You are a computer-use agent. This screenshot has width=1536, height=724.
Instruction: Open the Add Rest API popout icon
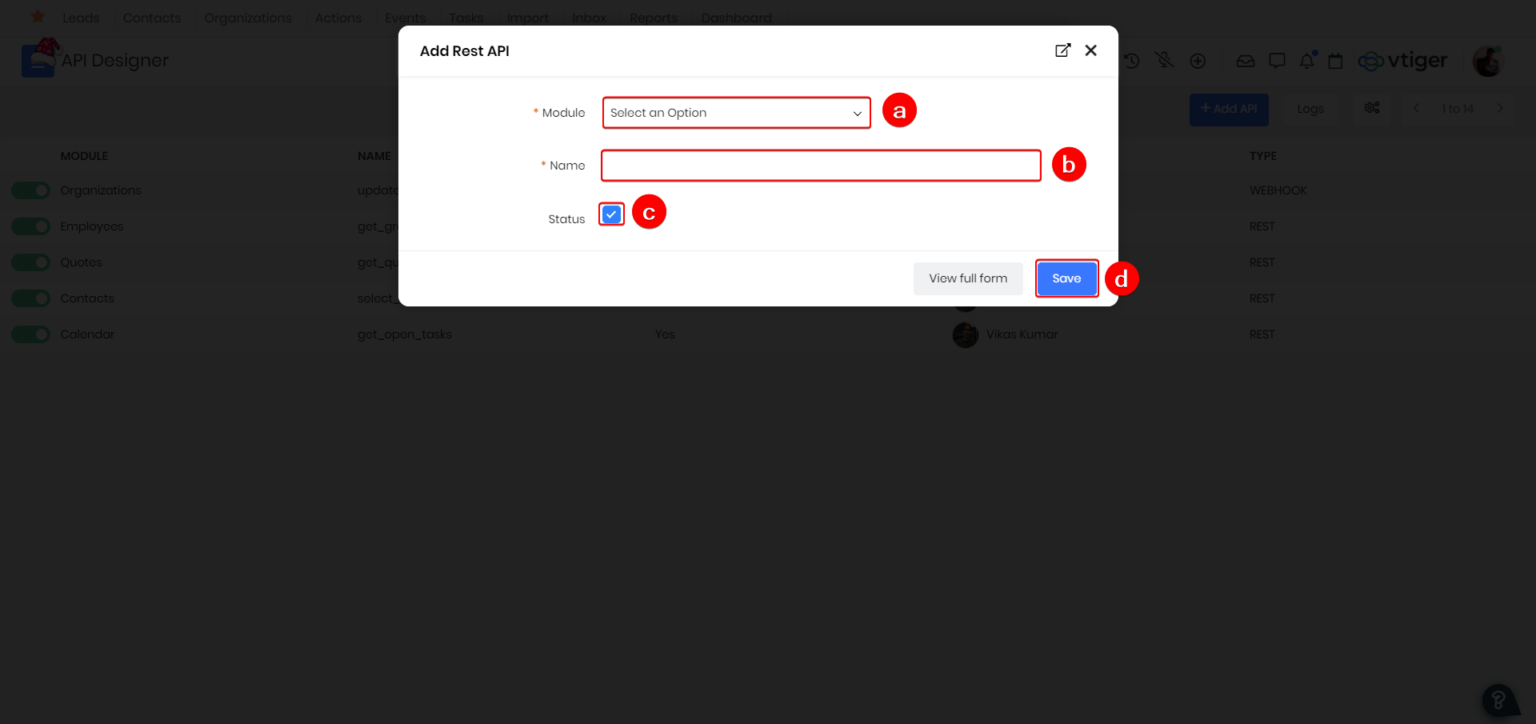pos(1063,49)
